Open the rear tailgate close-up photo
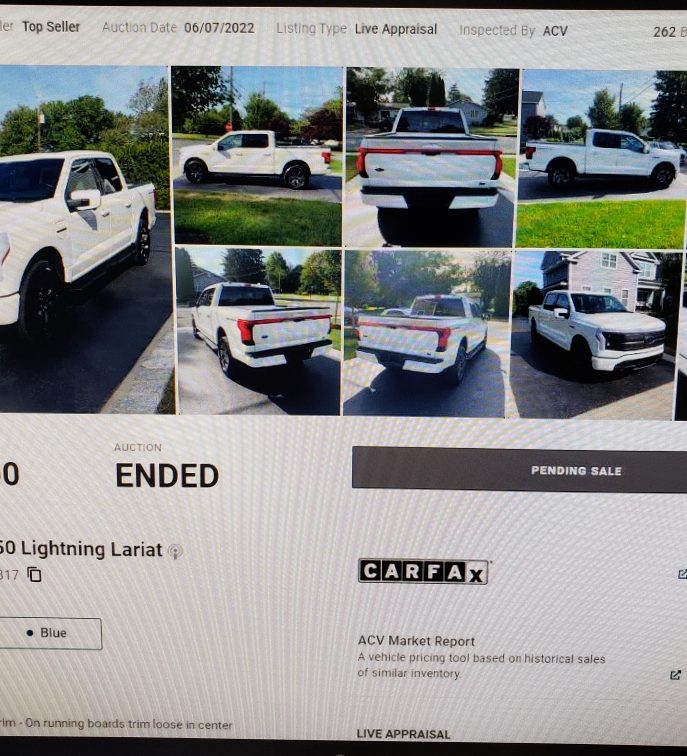Screen dimensions: 687x756 click(x=431, y=158)
